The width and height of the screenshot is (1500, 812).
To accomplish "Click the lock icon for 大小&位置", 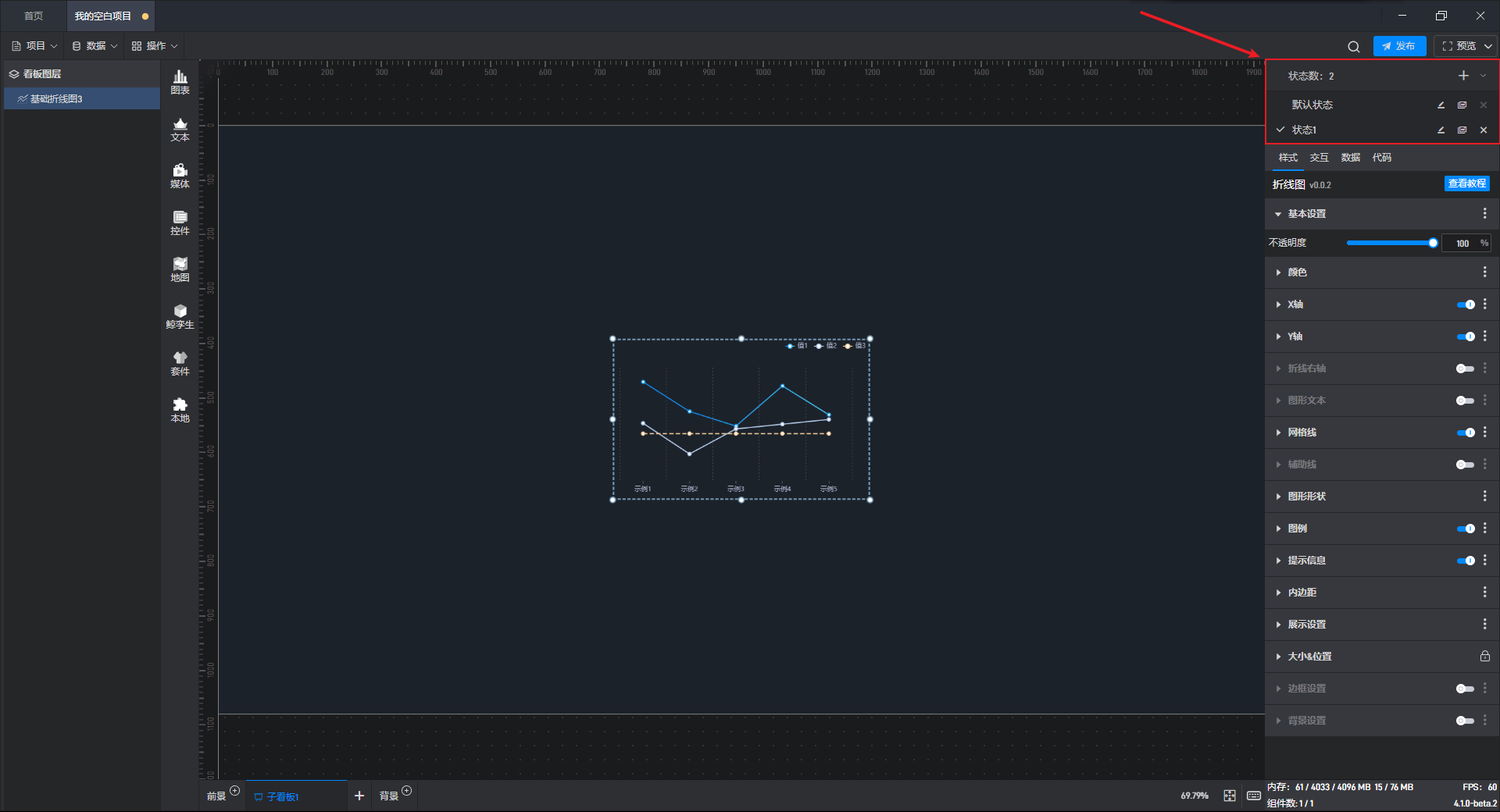I will click(x=1485, y=657).
